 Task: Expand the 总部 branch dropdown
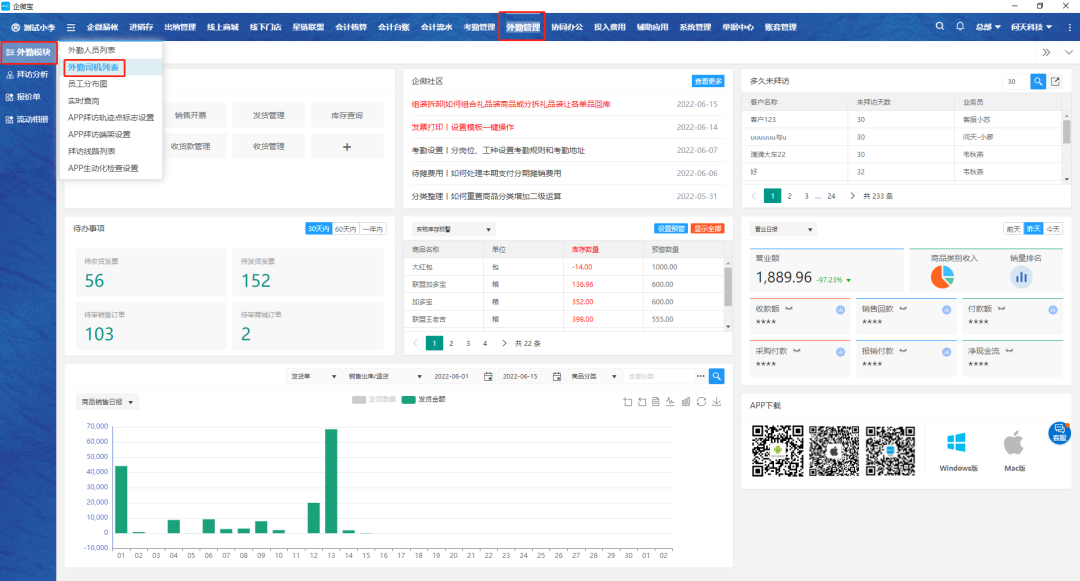click(988, 27)
